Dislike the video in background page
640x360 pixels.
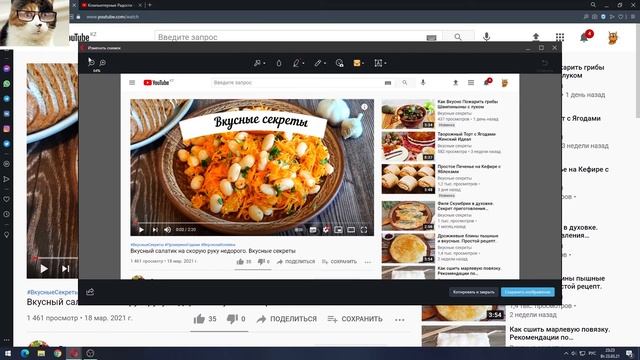coord(236,319)
